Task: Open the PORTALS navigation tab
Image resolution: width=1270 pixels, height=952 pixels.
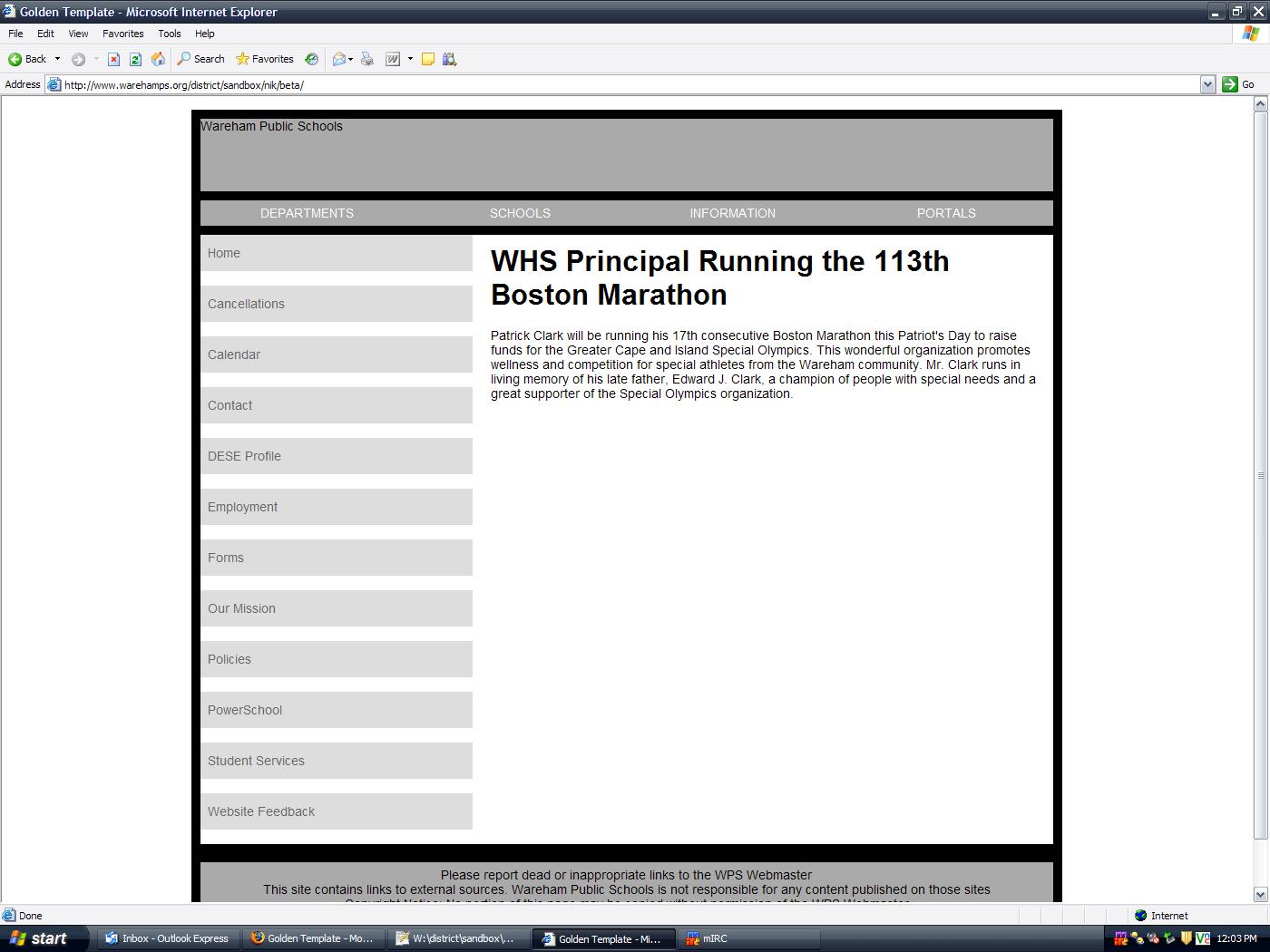Action: pos(946,213)
